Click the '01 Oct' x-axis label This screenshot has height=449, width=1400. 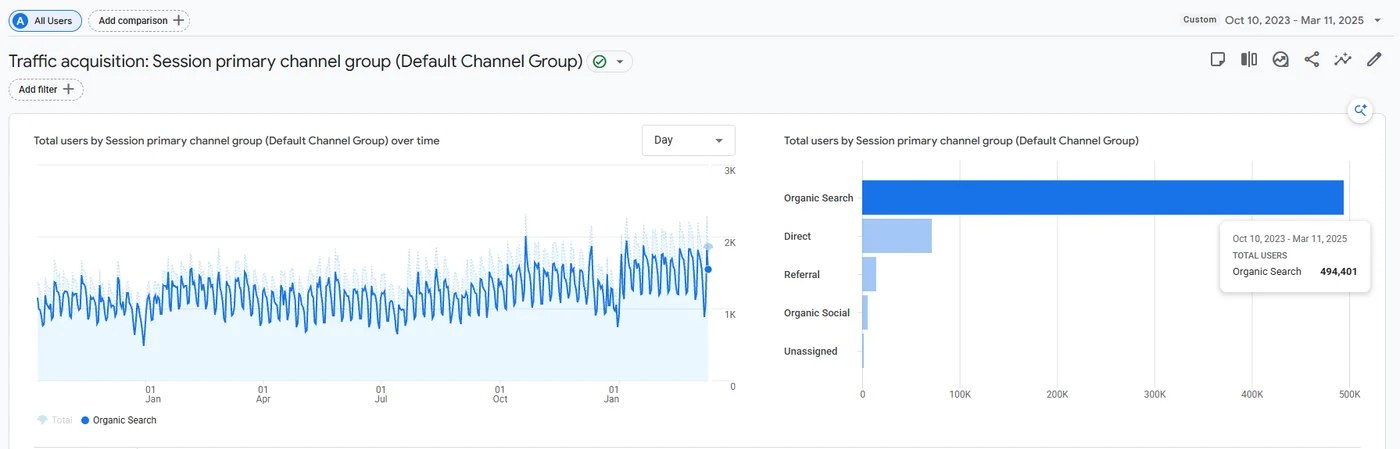[x=500, y=394]
